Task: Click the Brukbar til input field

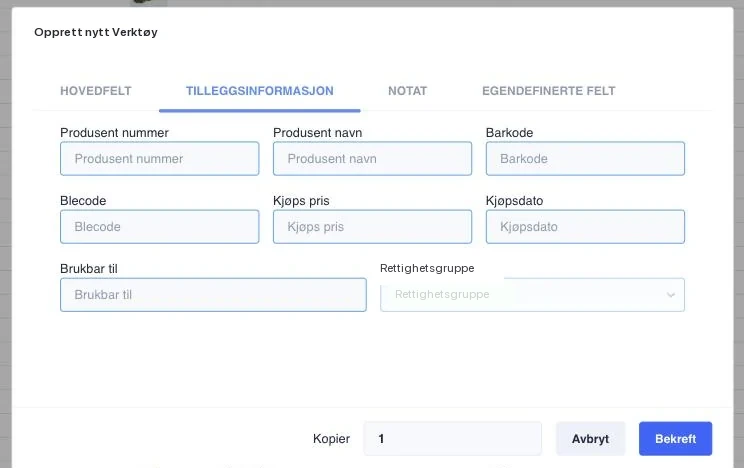Action: point(213,295)
